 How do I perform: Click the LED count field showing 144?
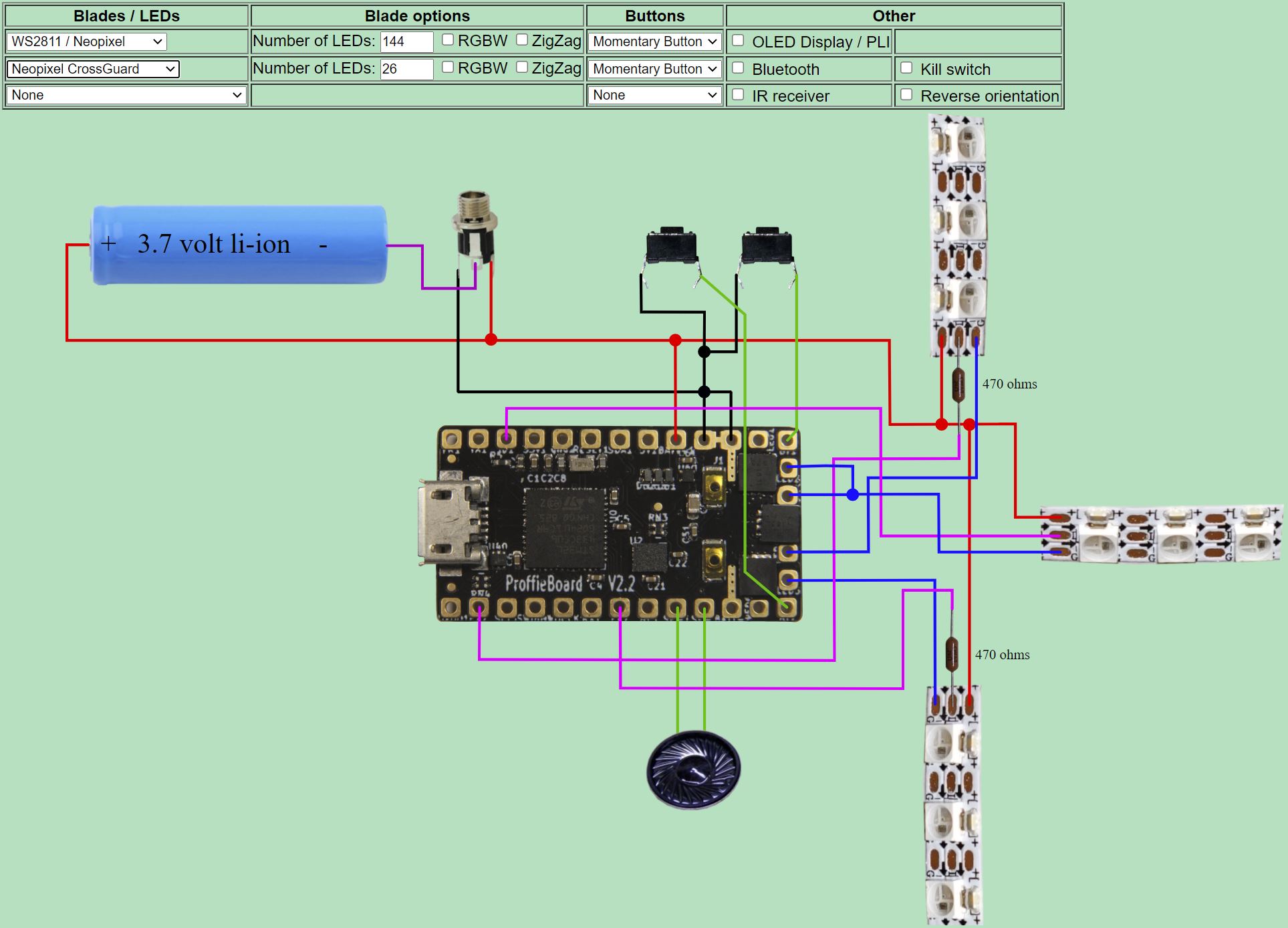pos(406,41)
